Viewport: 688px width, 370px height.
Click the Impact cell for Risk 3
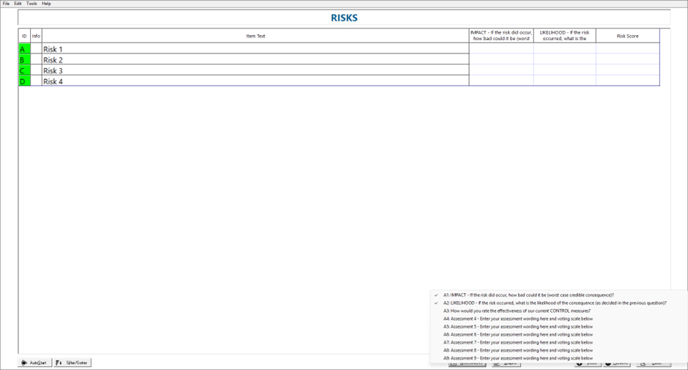501,70
